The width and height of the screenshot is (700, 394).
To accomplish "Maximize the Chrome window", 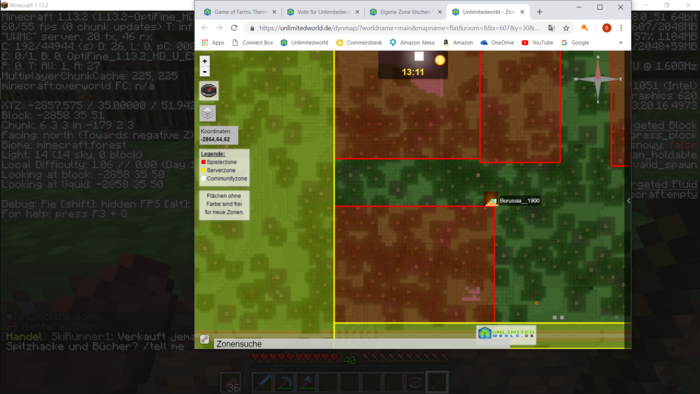I will [600, 8].
